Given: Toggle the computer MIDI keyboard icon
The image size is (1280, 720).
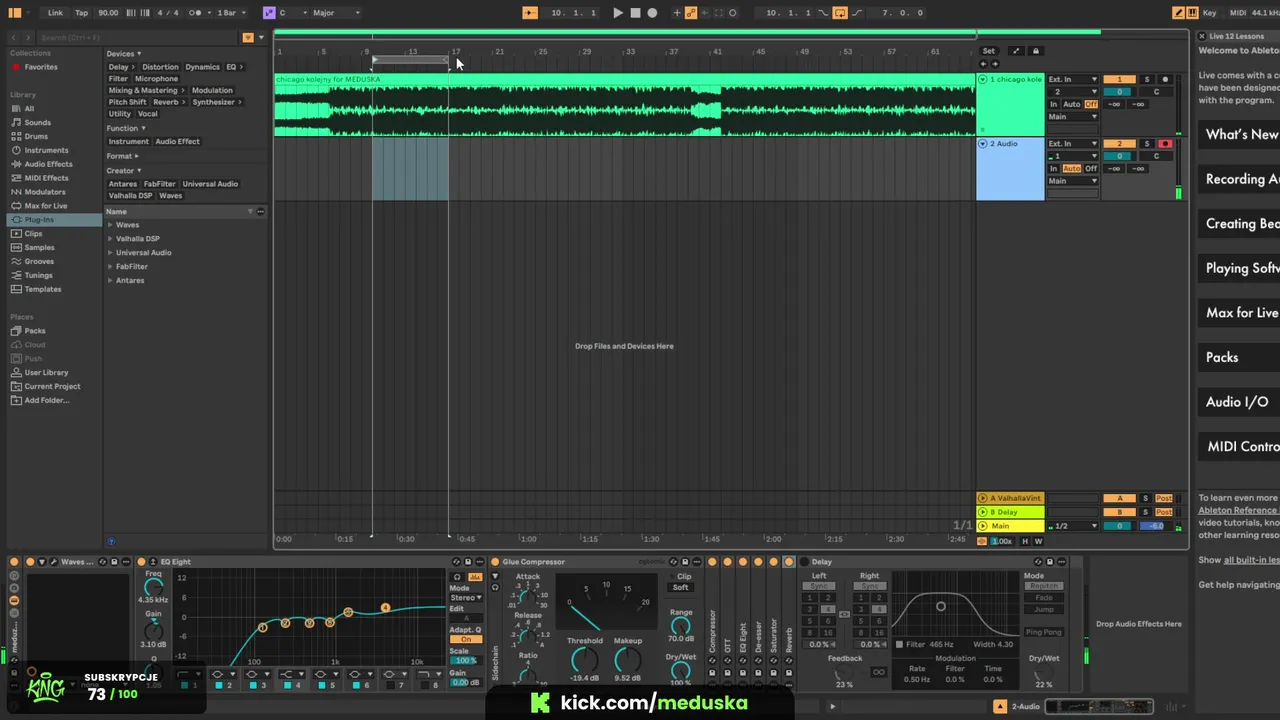Looking at the screenshot, I should 1193,13.
